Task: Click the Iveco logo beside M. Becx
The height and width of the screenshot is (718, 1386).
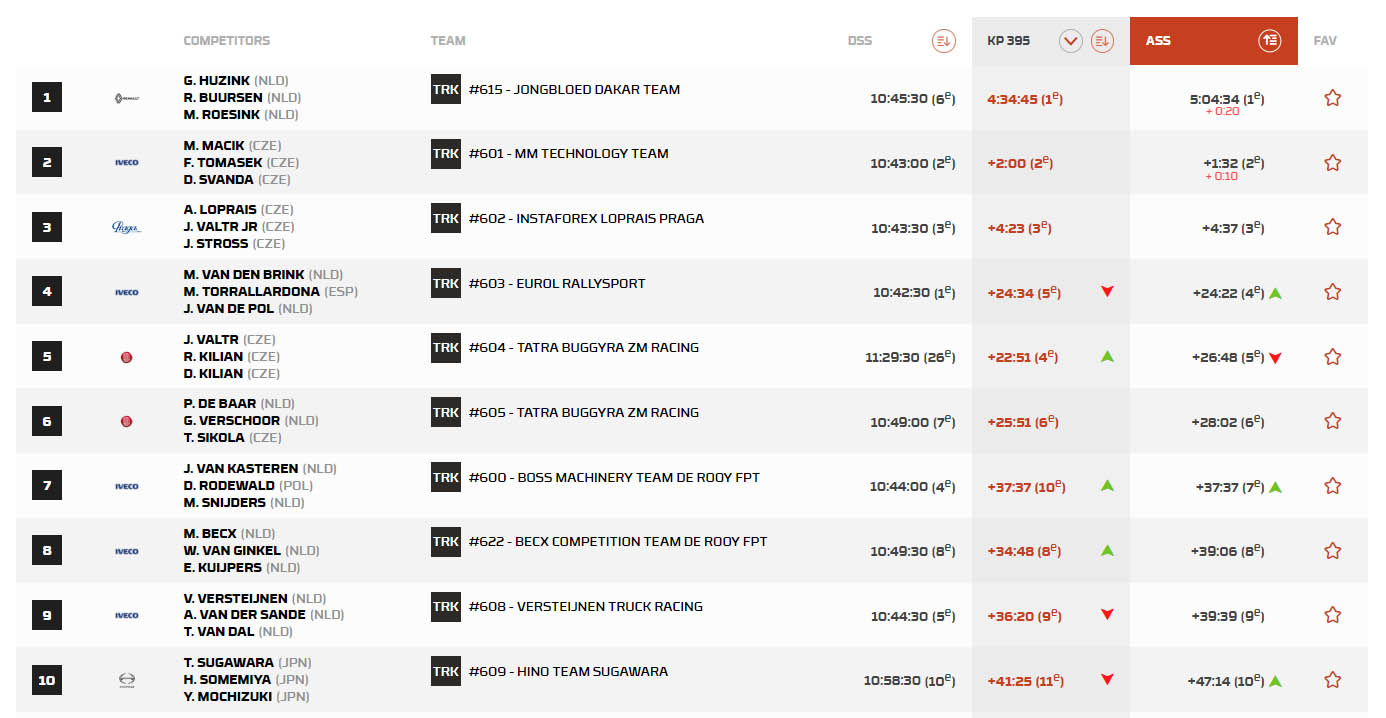Action: tap(127, 551)
